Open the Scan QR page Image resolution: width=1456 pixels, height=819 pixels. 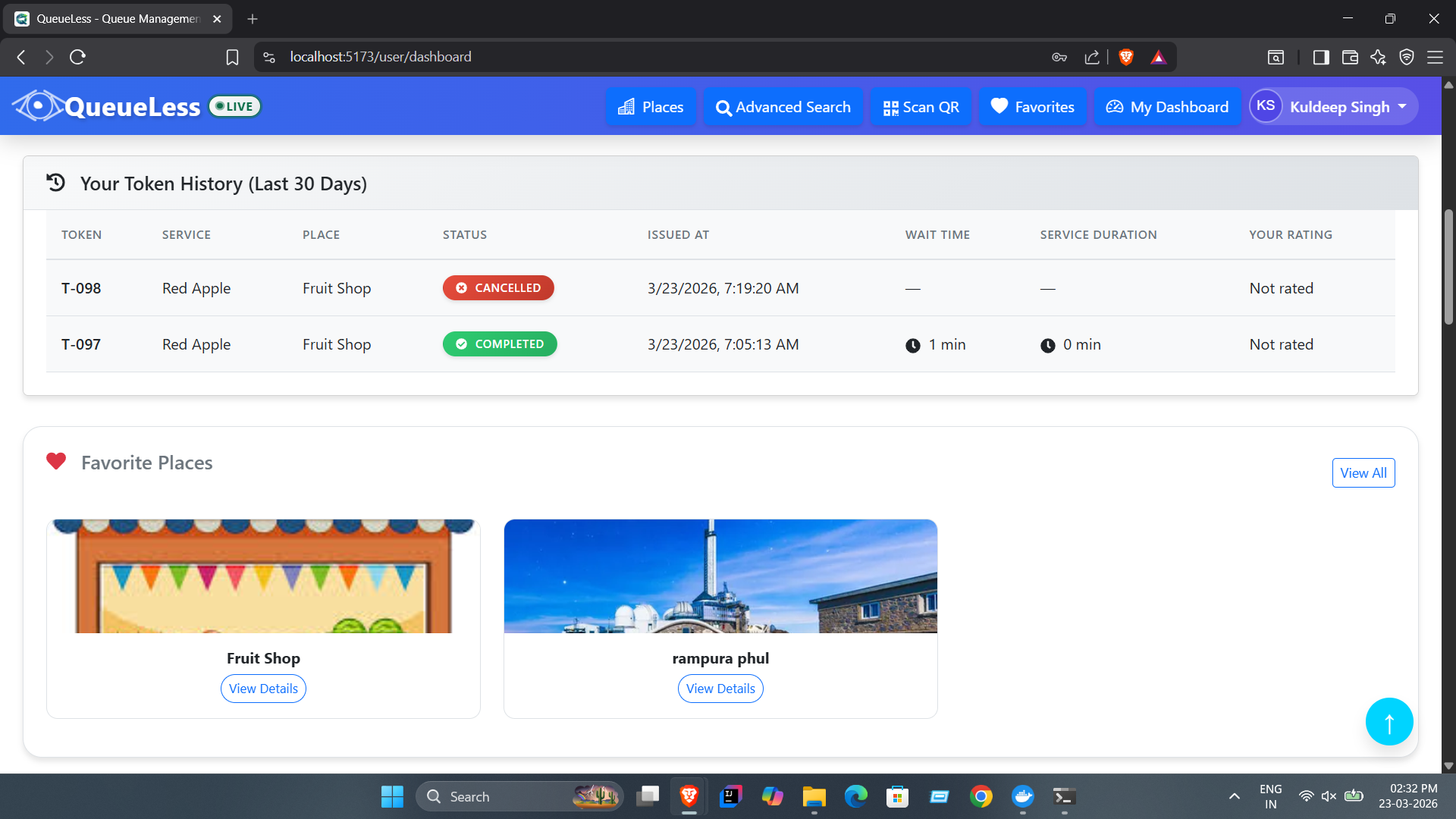pos(921,107)
